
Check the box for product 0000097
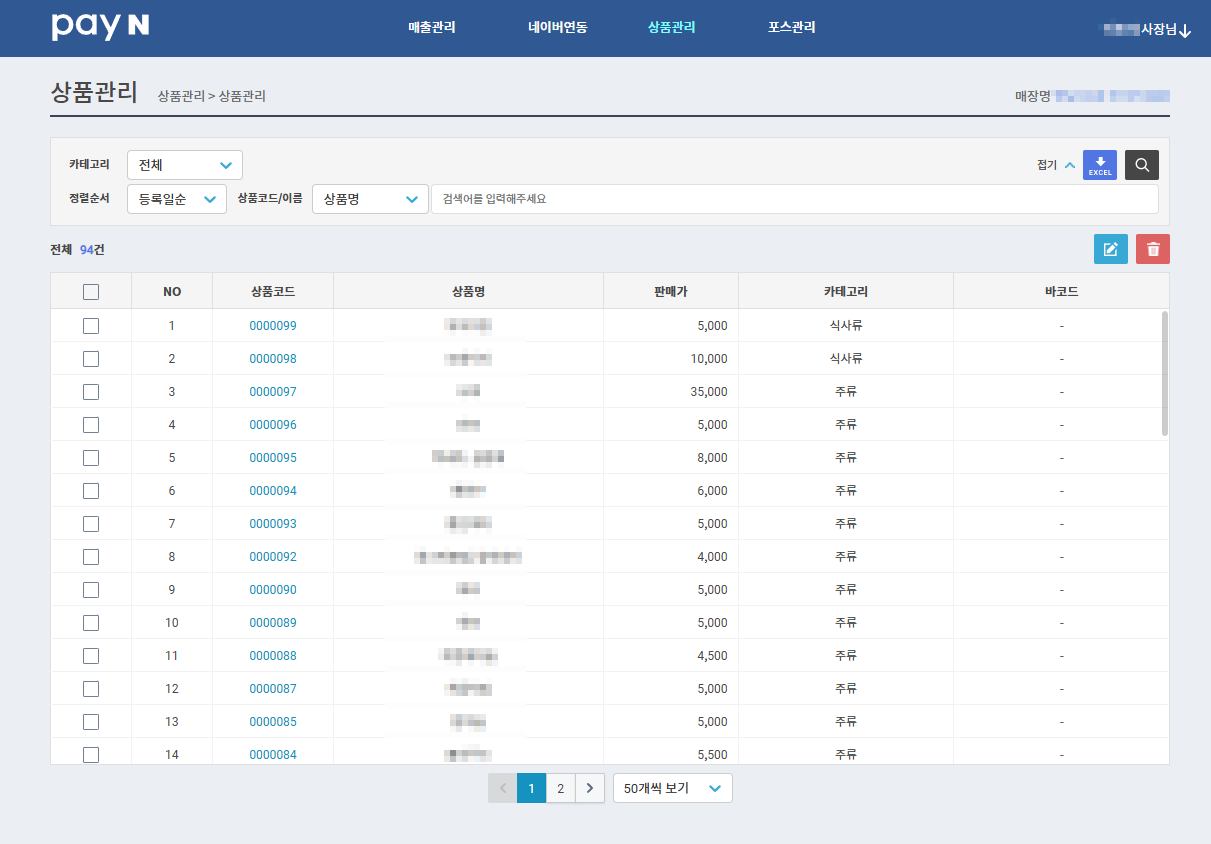click(x=91, y=391)
